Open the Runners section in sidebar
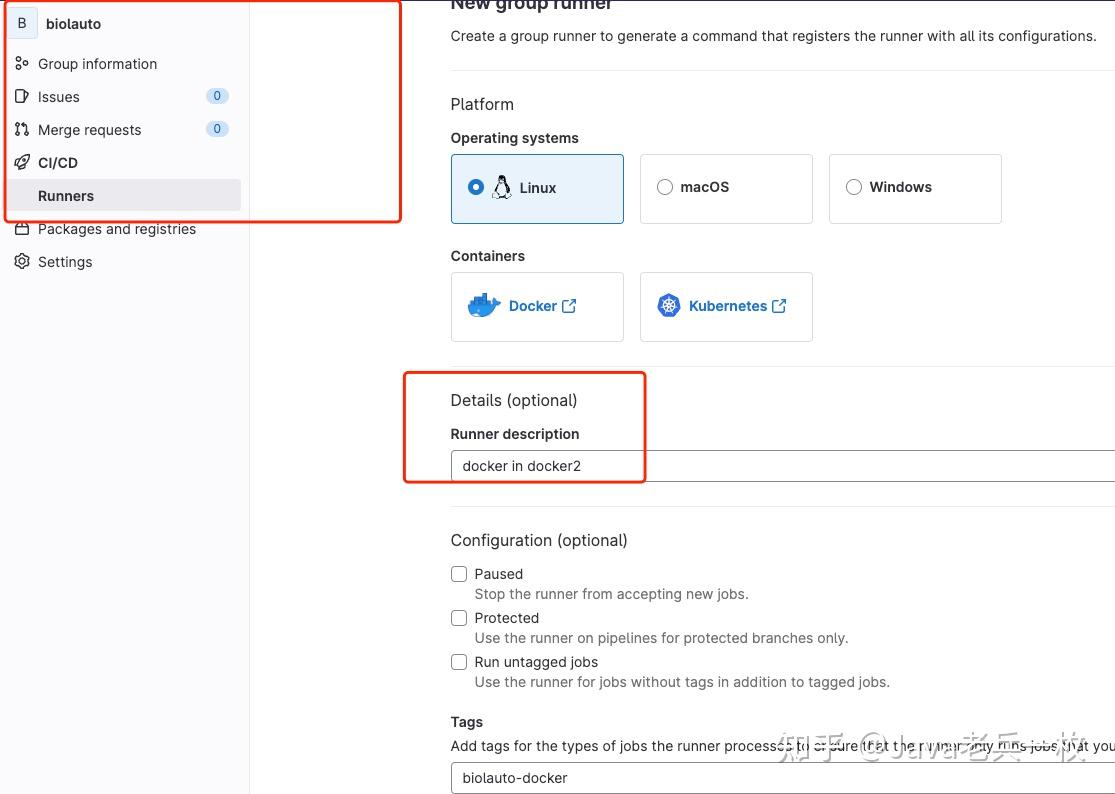This screenshot has width=1115, height=794. [66, 195]
